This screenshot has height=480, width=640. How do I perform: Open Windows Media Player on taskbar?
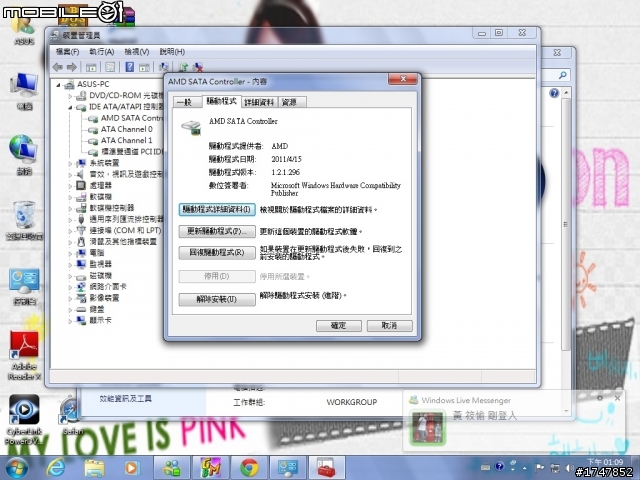pyautogui.click(x=131, y=468)
